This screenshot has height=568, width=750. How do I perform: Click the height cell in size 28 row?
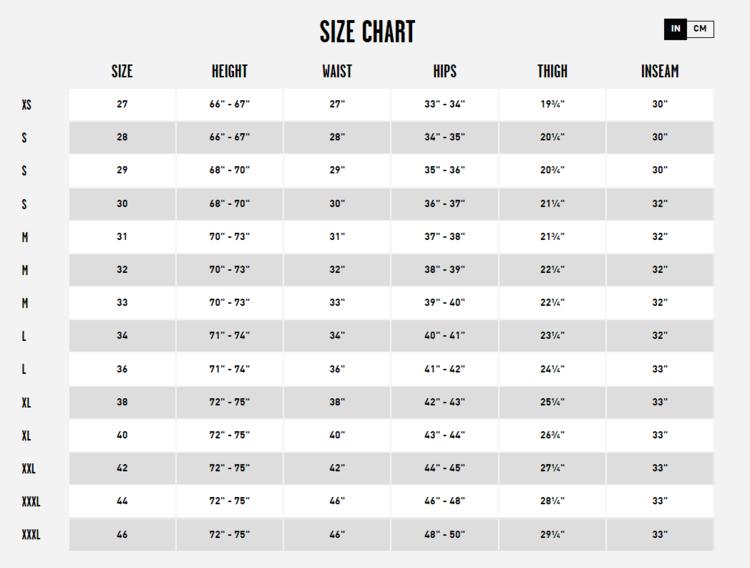coord(229,137)
